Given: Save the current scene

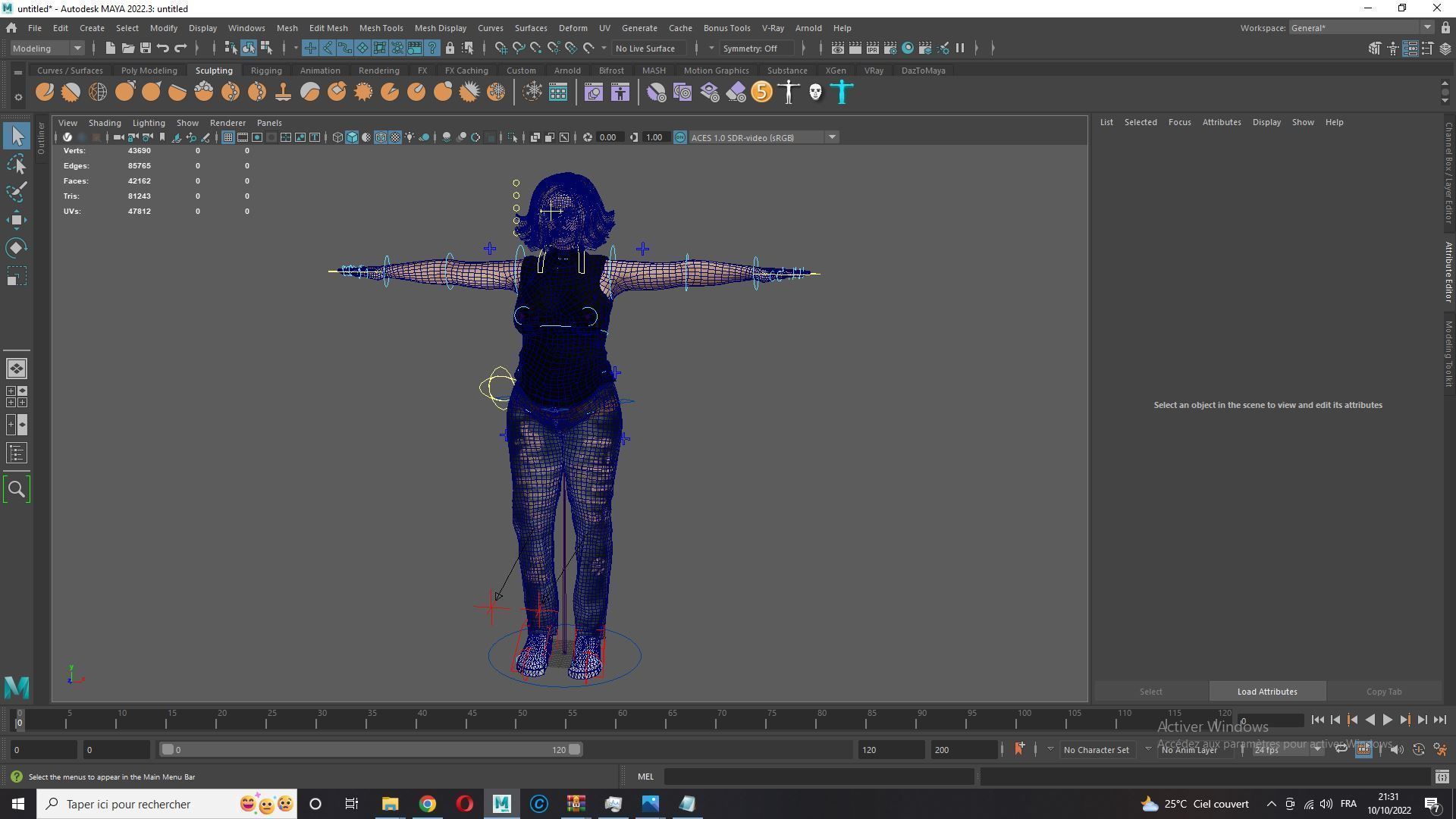Looking at the screenshot, I should tap(145, 49).
